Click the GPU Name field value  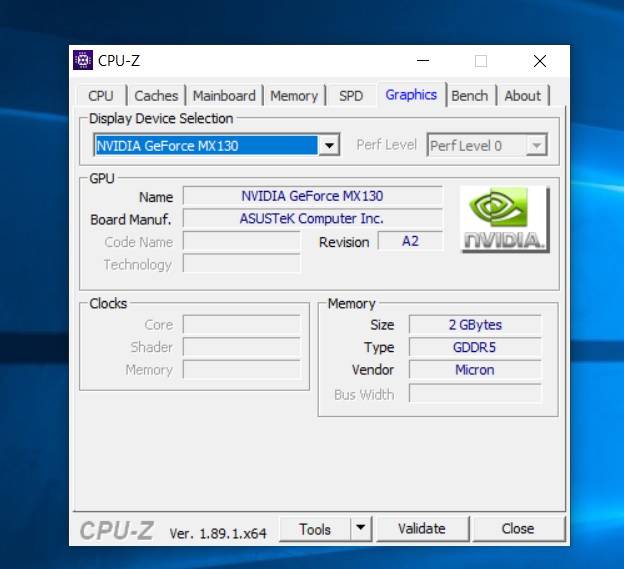tap(312, 196)
